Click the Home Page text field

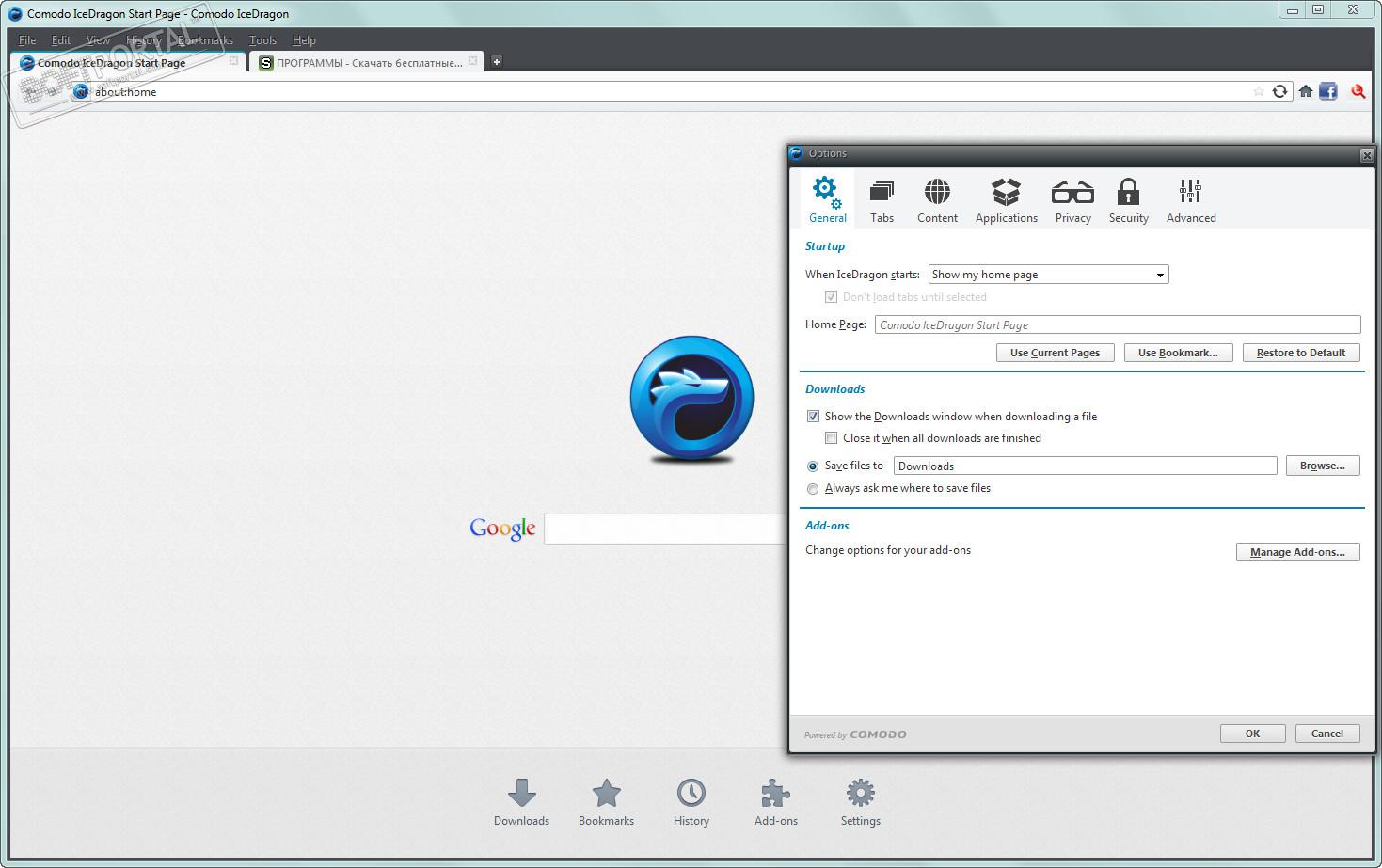point(1117,325)
